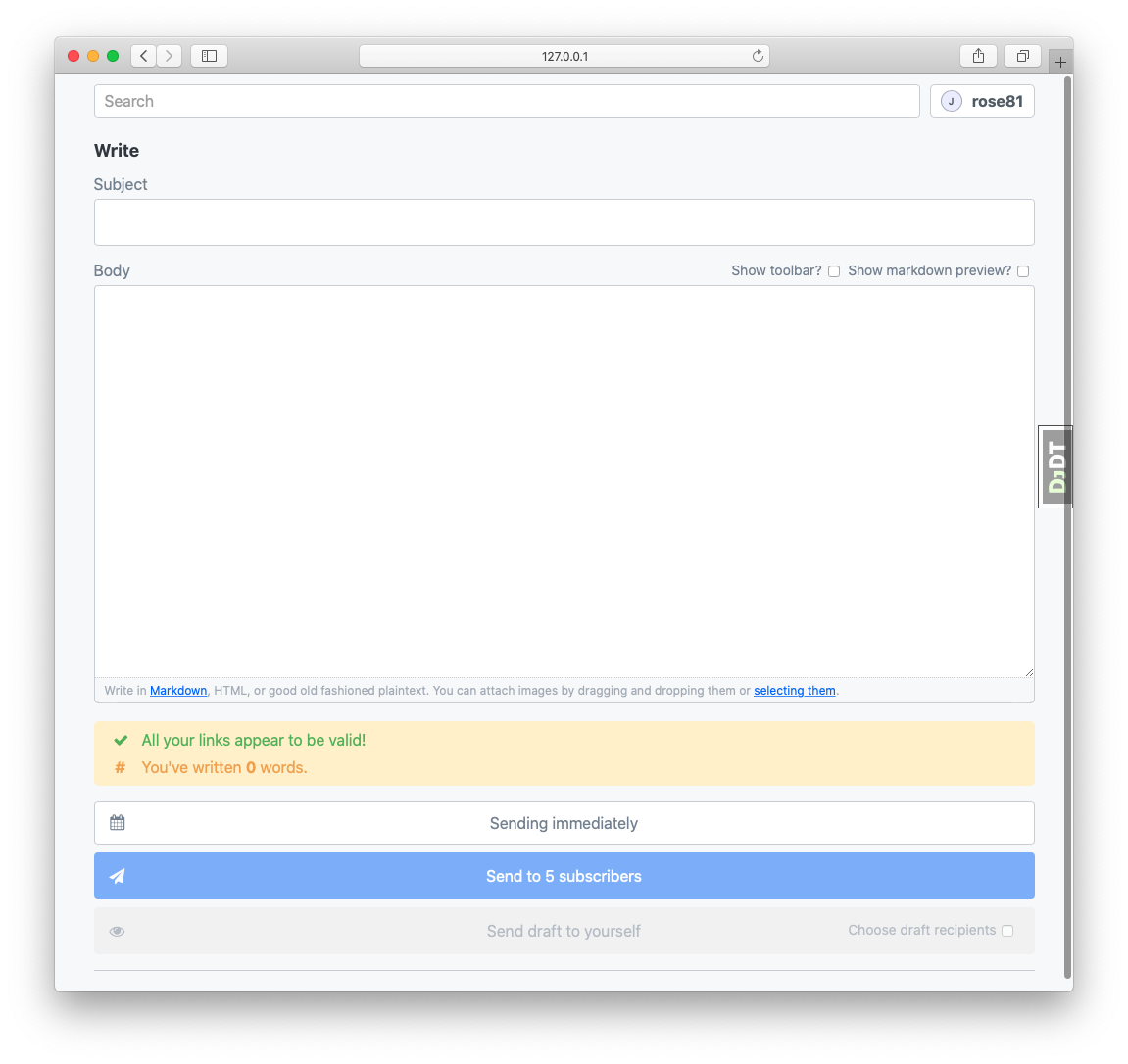The height and width of the screenshot is (1064, 1128).
Task: Enable the Show toolbar checkbox
Action: click(834, 271)
